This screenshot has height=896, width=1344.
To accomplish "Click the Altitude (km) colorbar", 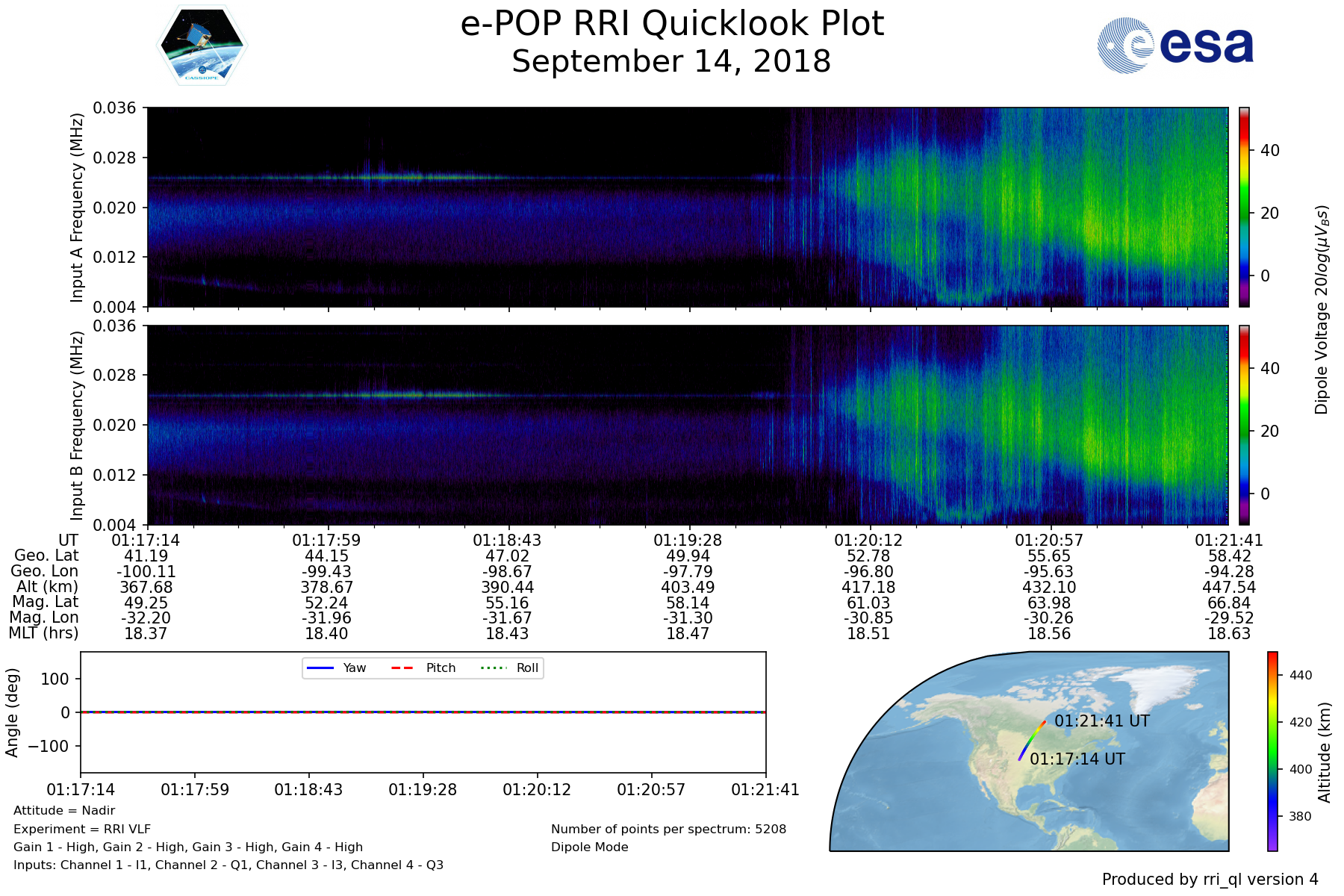I will pos(1272,751).
